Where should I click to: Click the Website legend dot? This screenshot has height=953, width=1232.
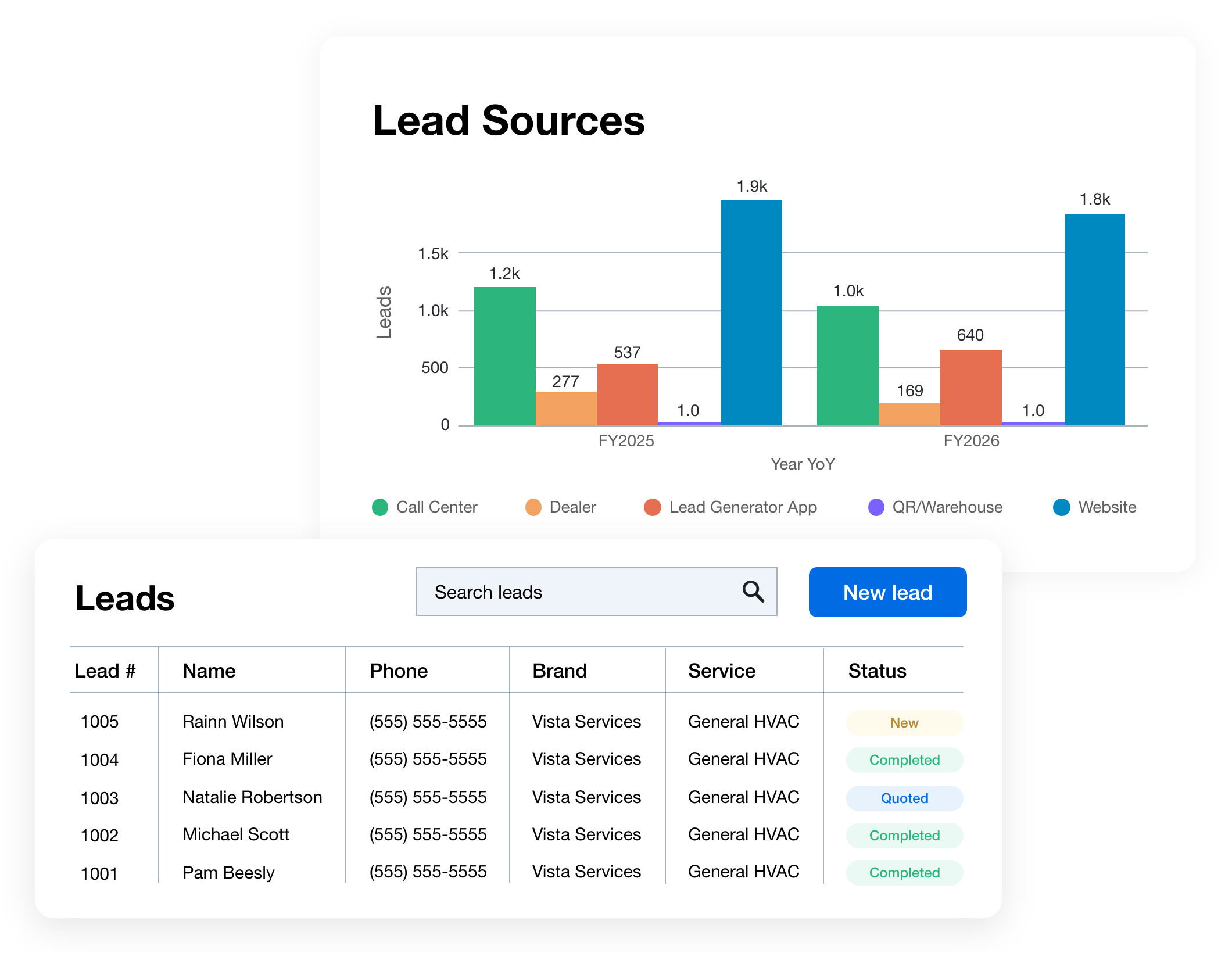click(1062, 507)
